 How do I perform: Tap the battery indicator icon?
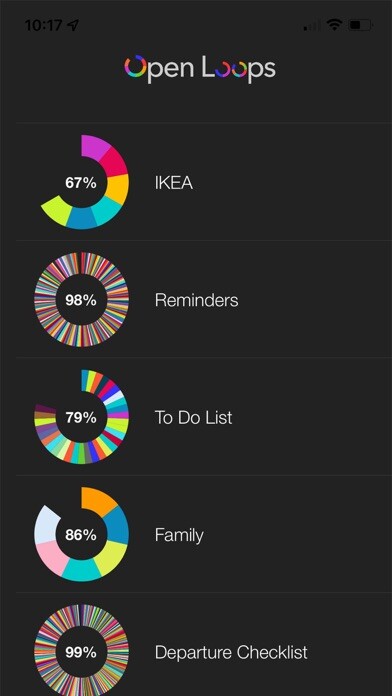click(x=360, y=25)
